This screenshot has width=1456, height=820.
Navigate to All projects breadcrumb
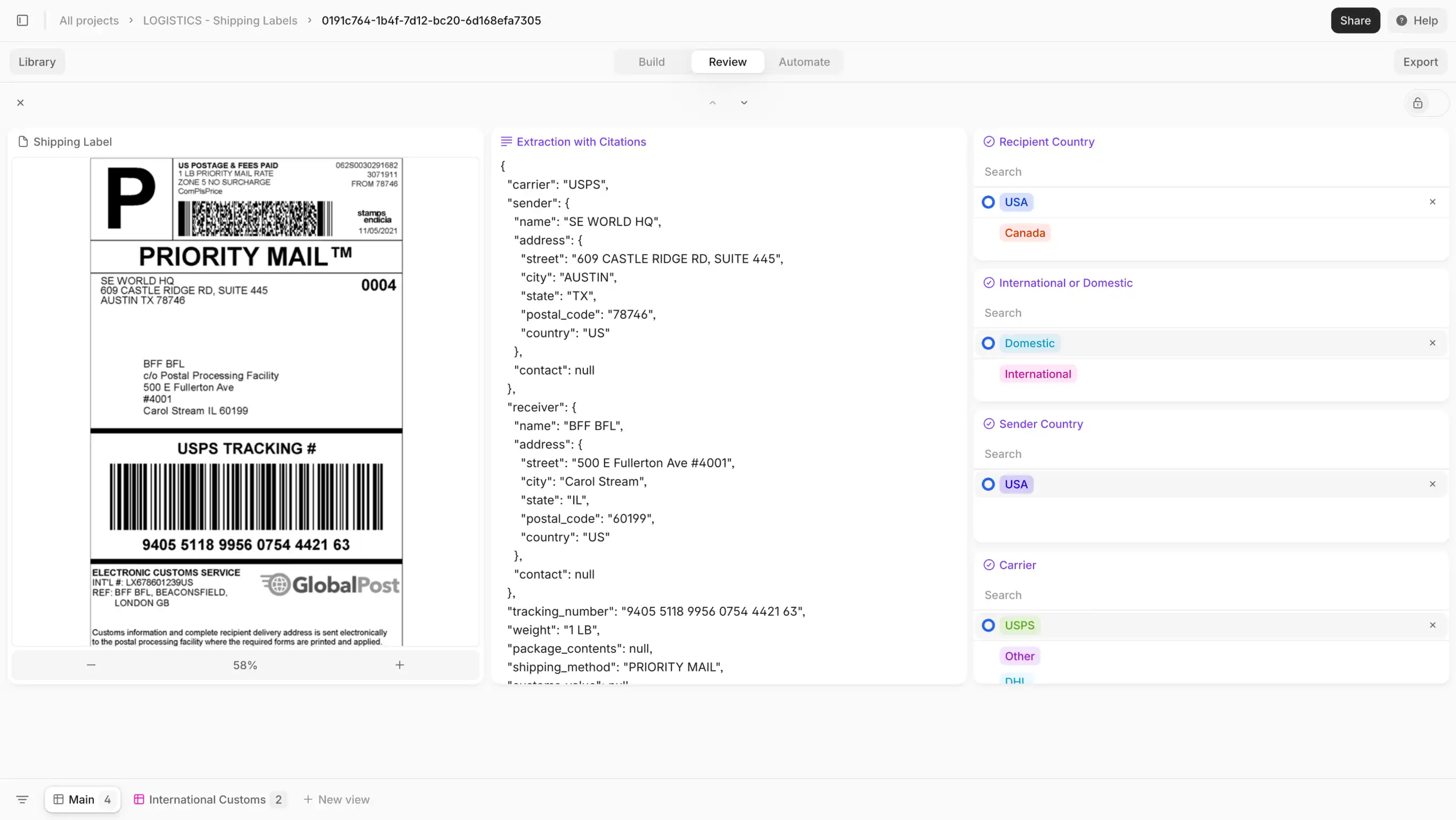click(90, 20)
